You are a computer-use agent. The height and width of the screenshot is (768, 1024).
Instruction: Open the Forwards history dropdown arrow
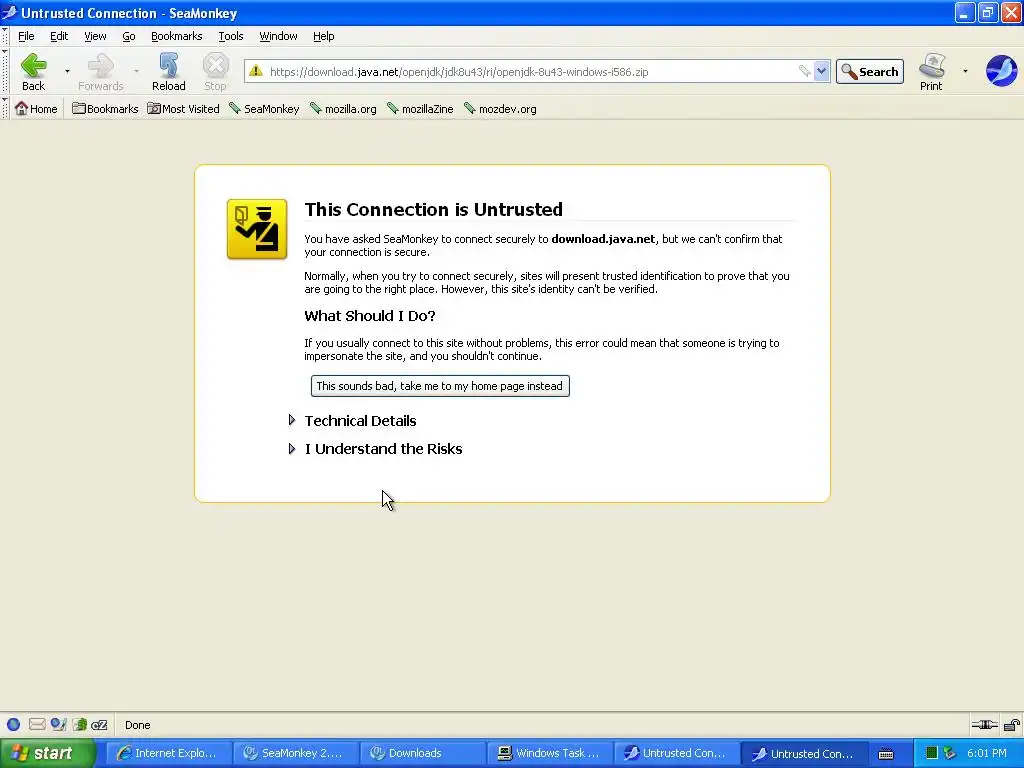[136, 71]
